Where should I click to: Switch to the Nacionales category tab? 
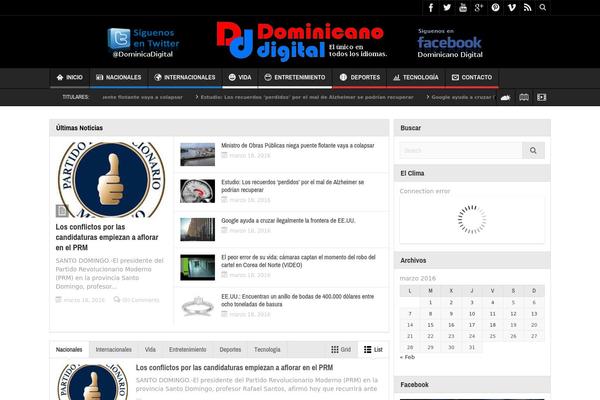pyautogui.click(x=69, y=349)
